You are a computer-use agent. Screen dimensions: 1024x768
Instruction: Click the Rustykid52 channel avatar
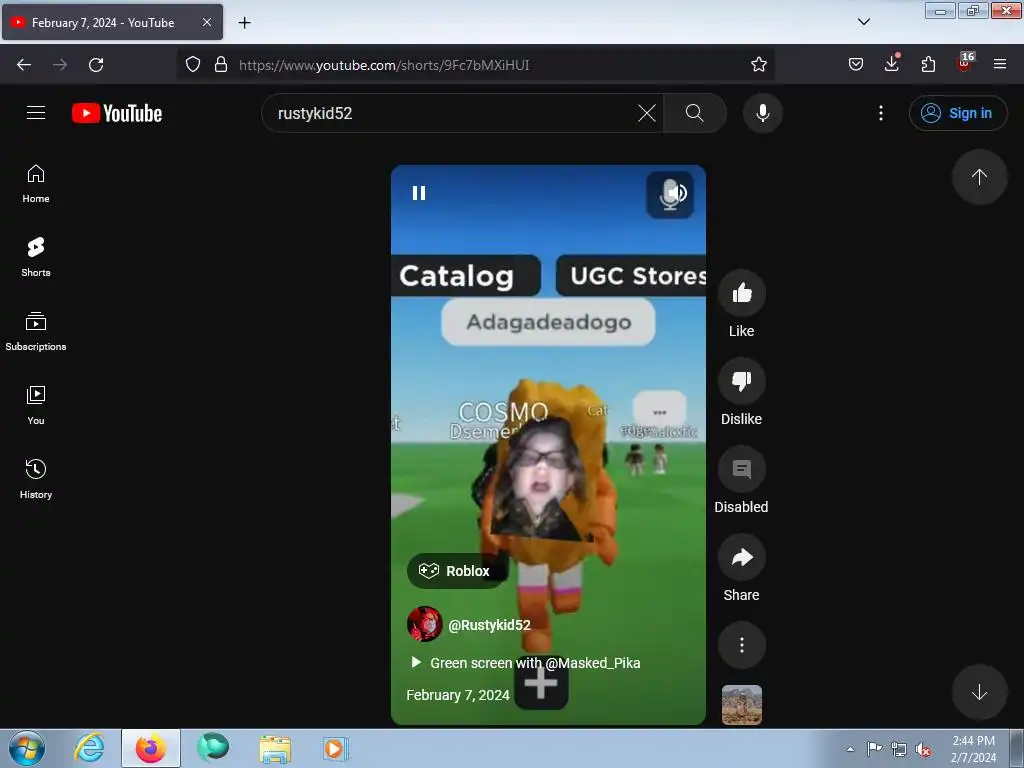tap(424, 624)
